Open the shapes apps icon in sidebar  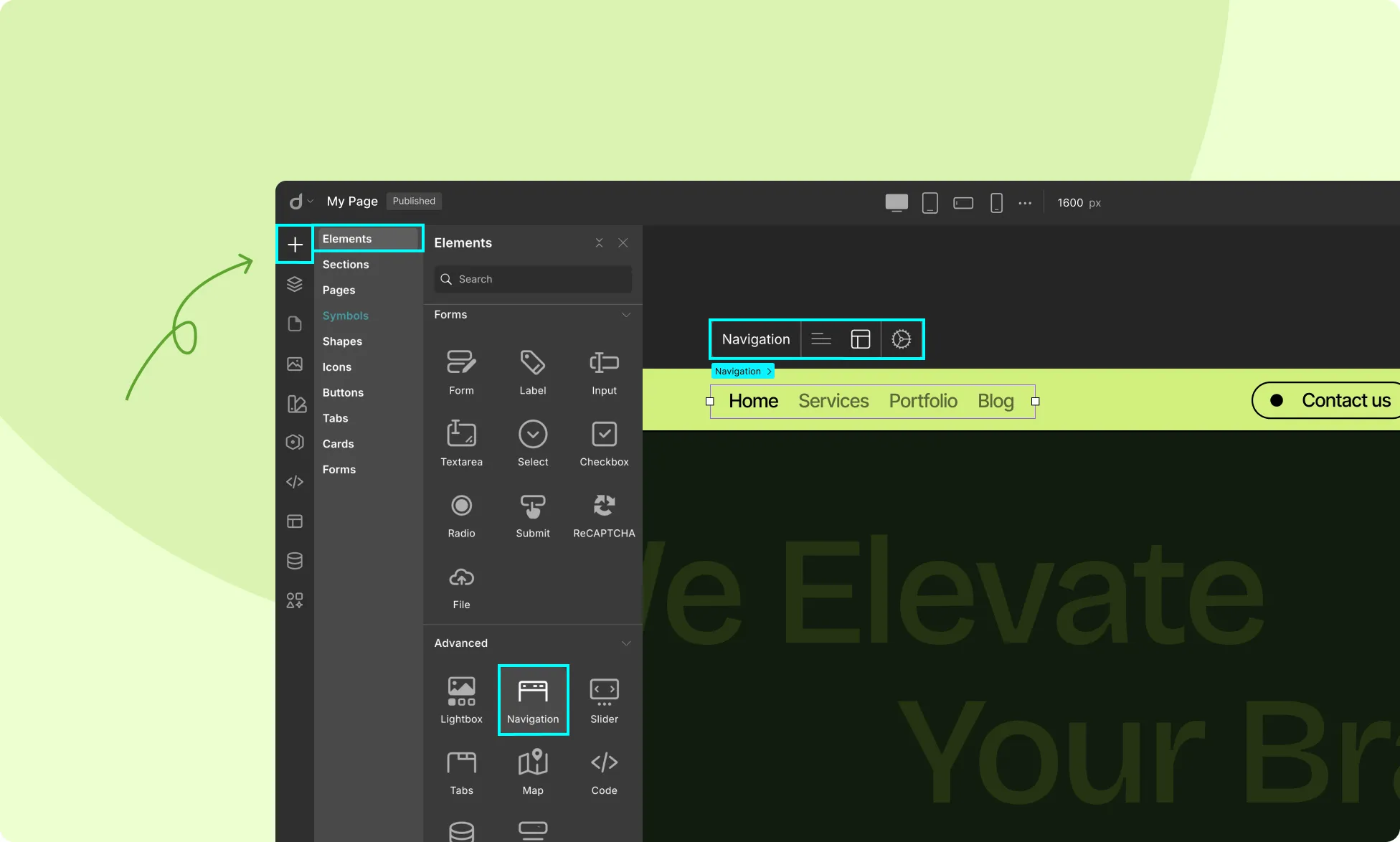[295, 600]
